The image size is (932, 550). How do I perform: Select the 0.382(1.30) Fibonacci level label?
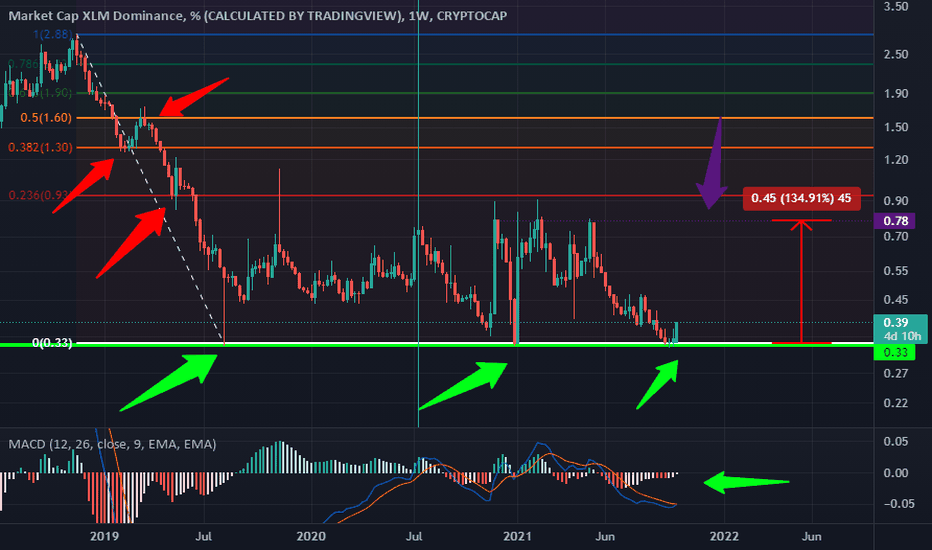40,147
